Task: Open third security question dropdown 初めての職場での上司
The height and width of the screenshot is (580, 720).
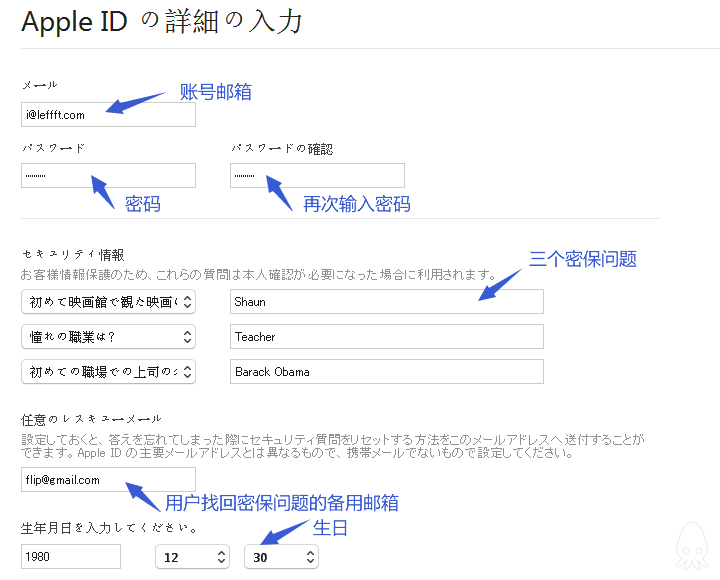Action: (108, 372)
